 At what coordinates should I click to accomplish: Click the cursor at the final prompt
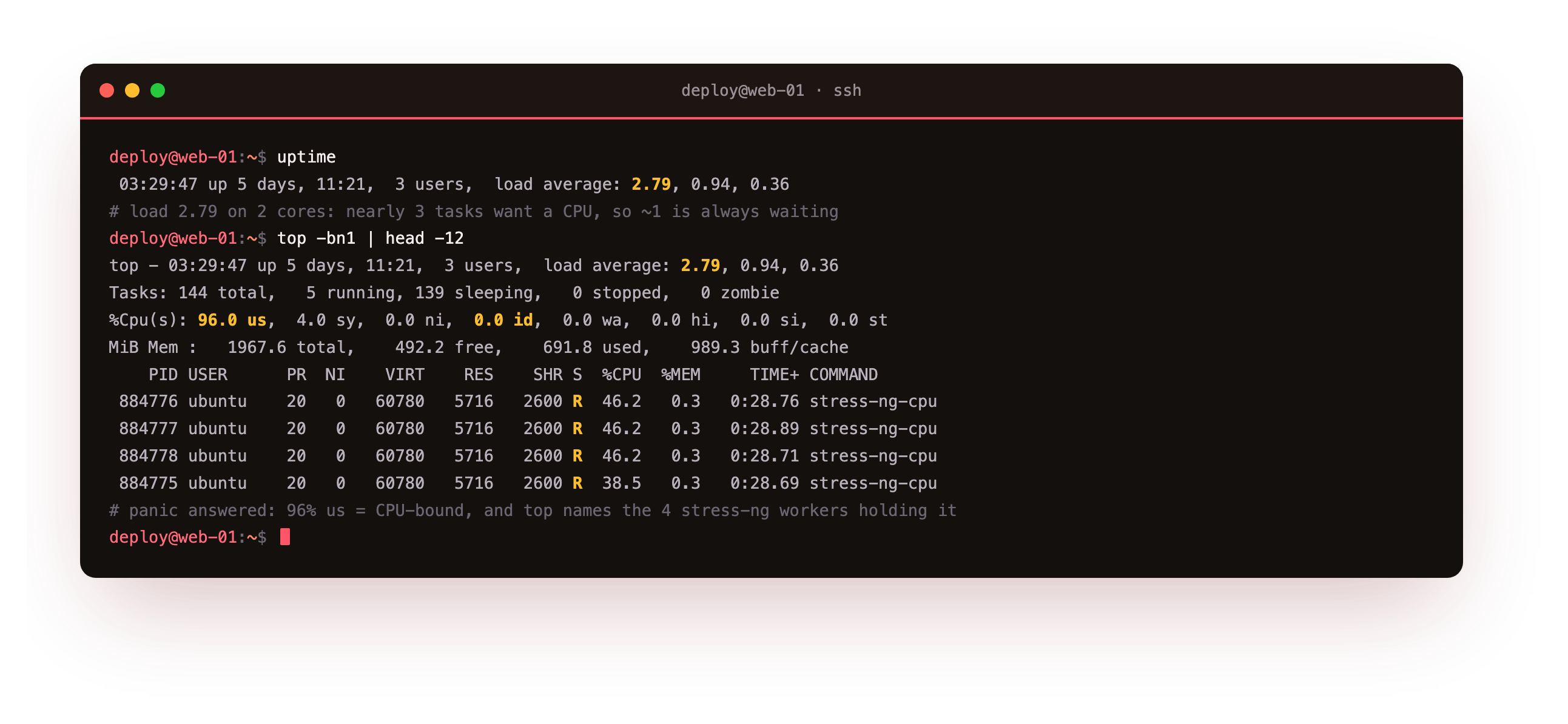click(285, 537)
